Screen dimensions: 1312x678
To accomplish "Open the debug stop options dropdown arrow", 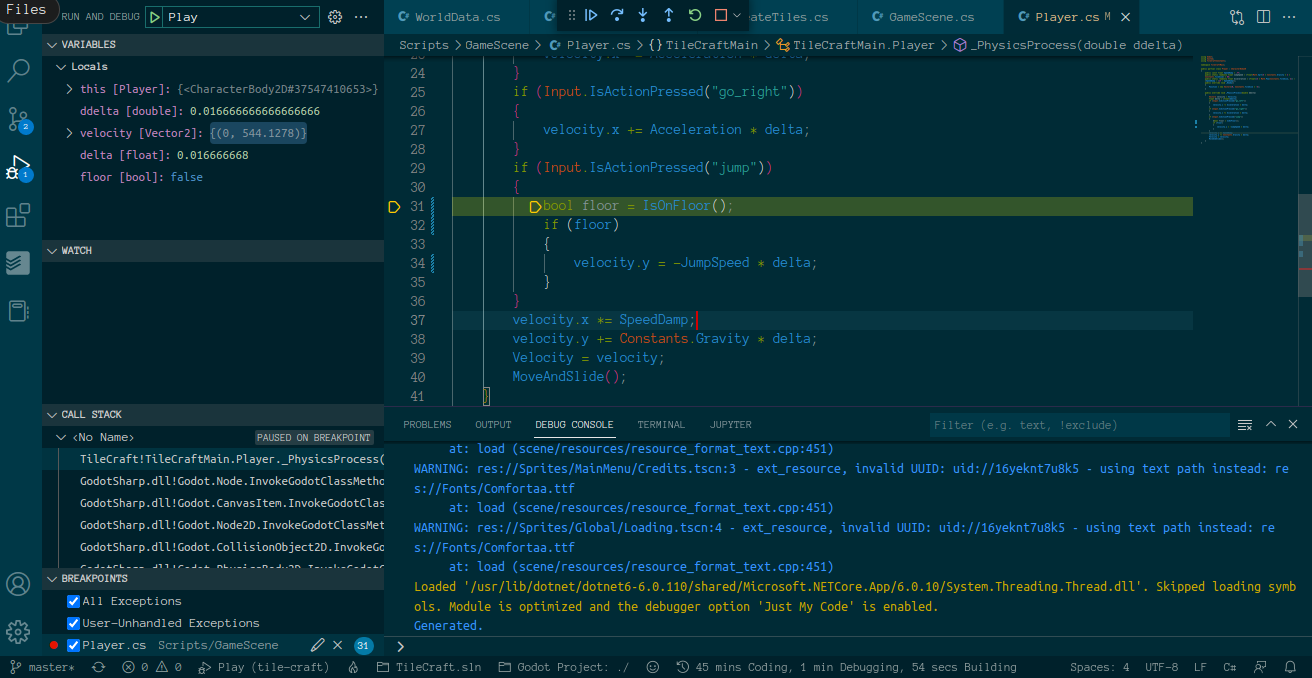I will 738,15.
